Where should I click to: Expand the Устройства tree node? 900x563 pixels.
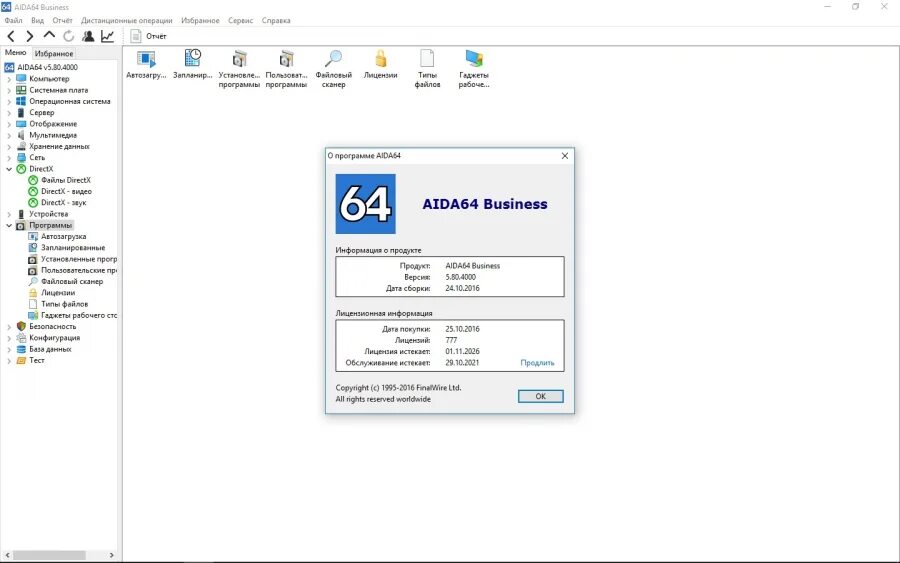click(x=9, y=214)
